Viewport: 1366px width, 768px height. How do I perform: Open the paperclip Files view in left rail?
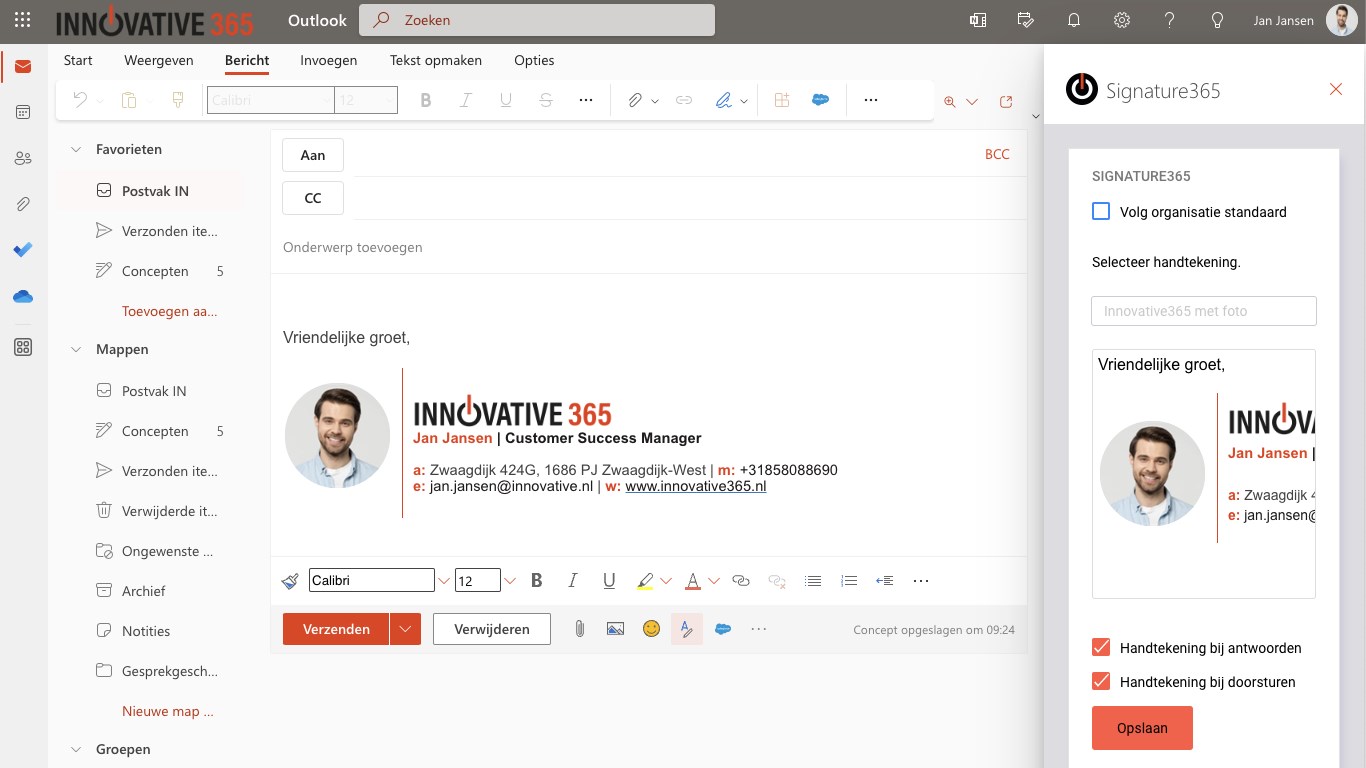coord(23,204)
